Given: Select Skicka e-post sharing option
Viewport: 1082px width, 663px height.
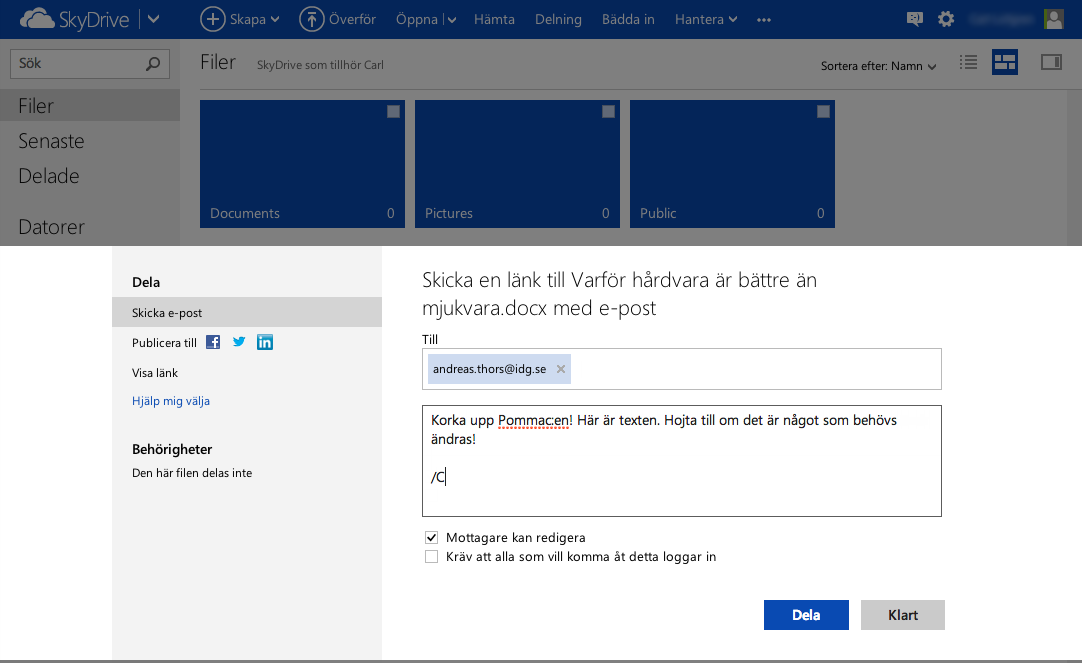Looking at the screenshot, I should pos(246,313).
